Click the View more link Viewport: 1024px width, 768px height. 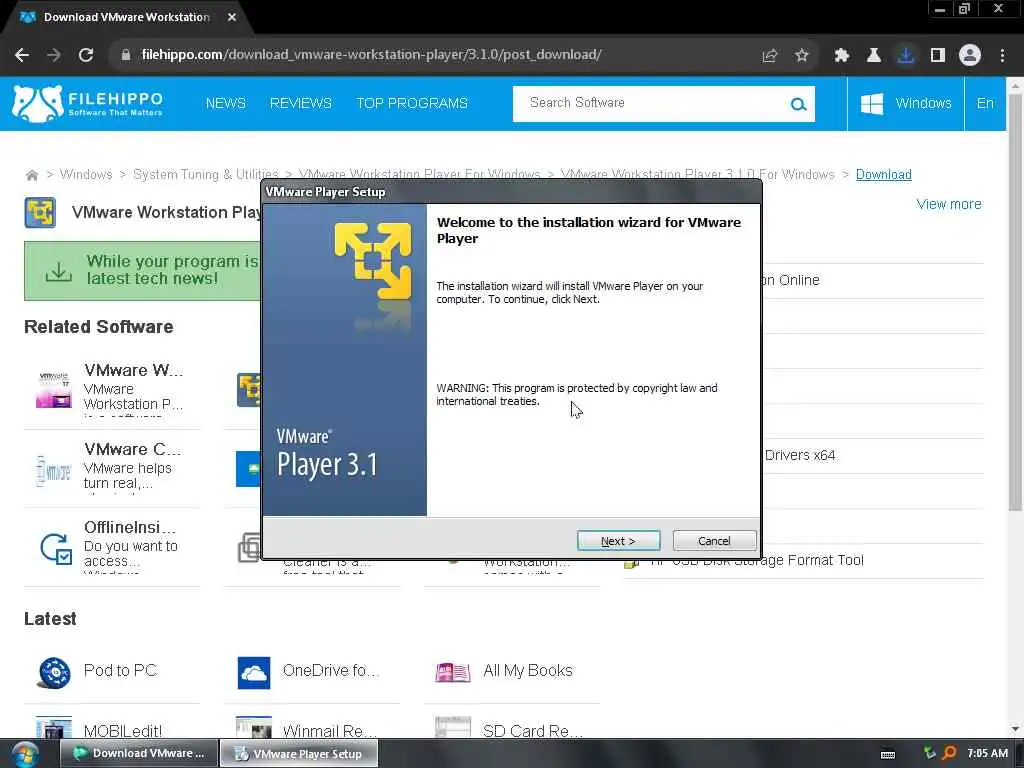[x=949, y=204]
